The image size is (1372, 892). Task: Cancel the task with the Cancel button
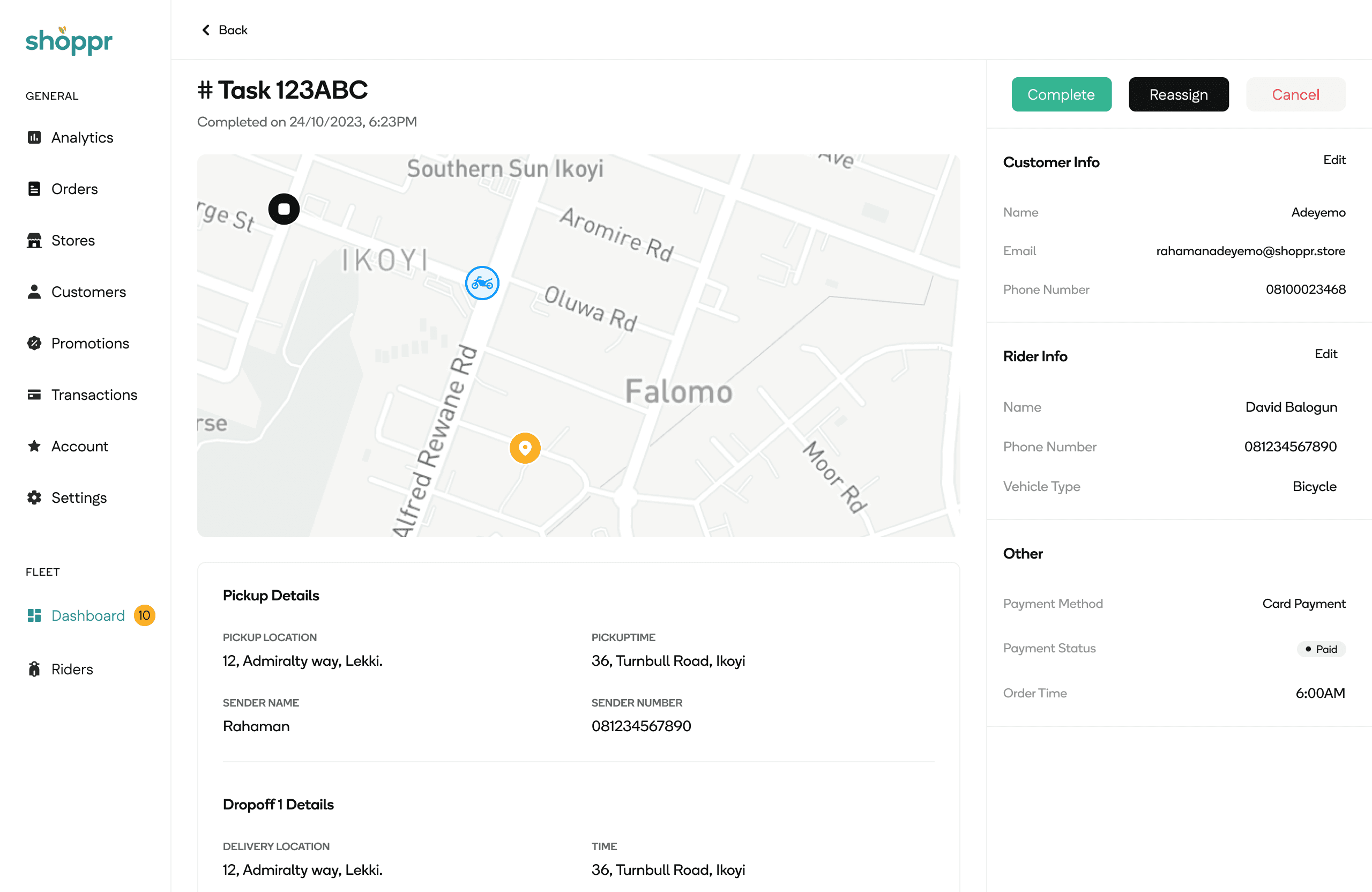point(1295,94)
